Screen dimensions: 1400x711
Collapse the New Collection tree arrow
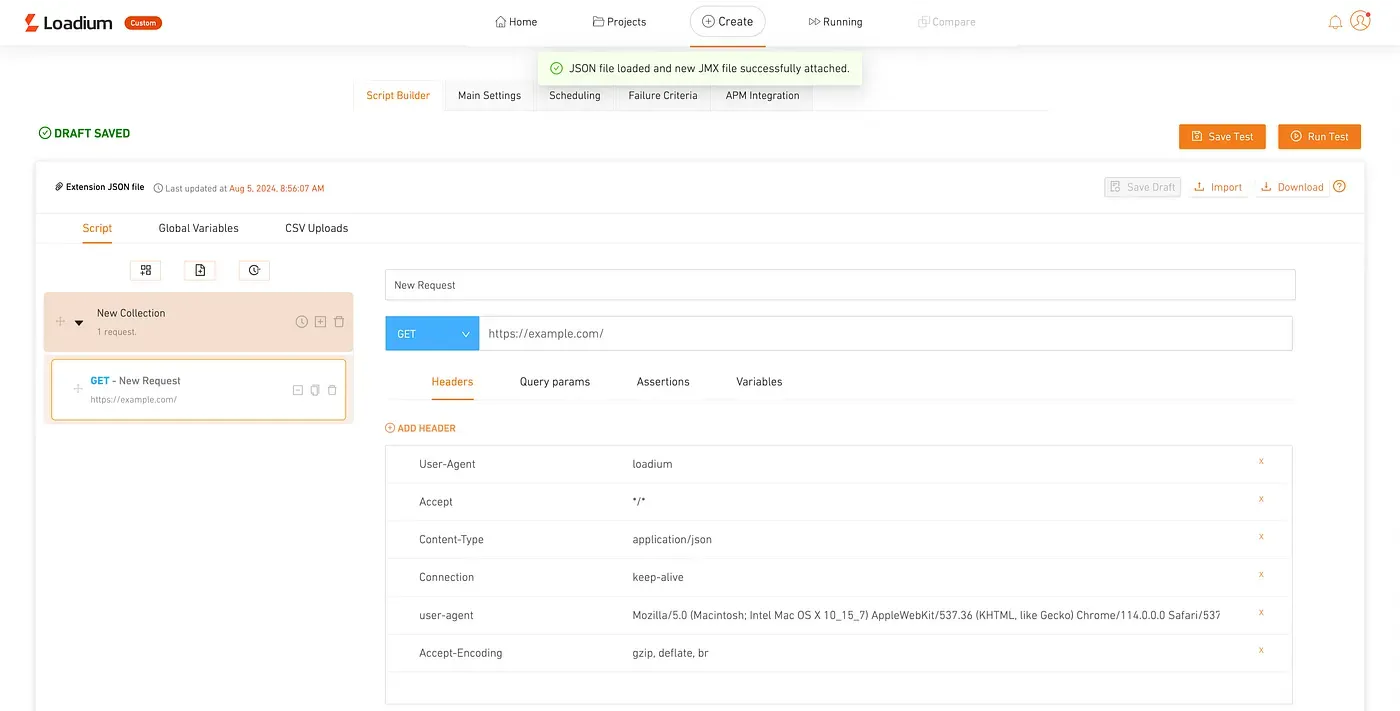pos(79,323)
